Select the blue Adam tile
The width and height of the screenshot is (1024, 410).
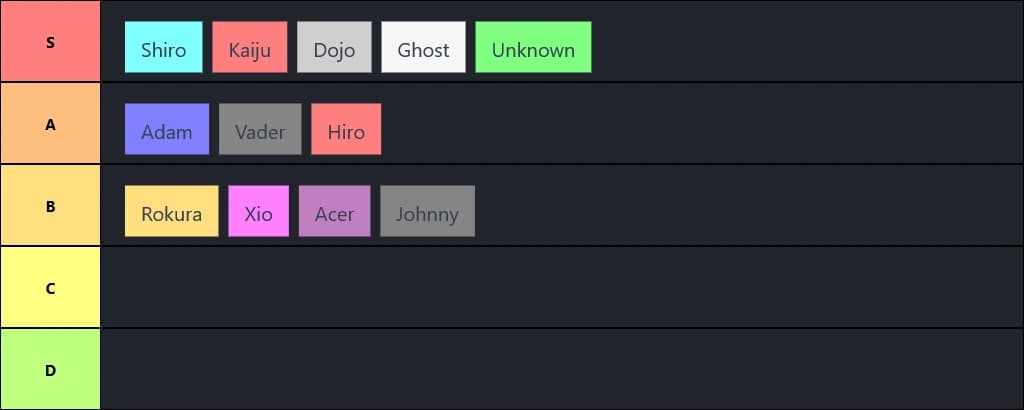point(167,130)
